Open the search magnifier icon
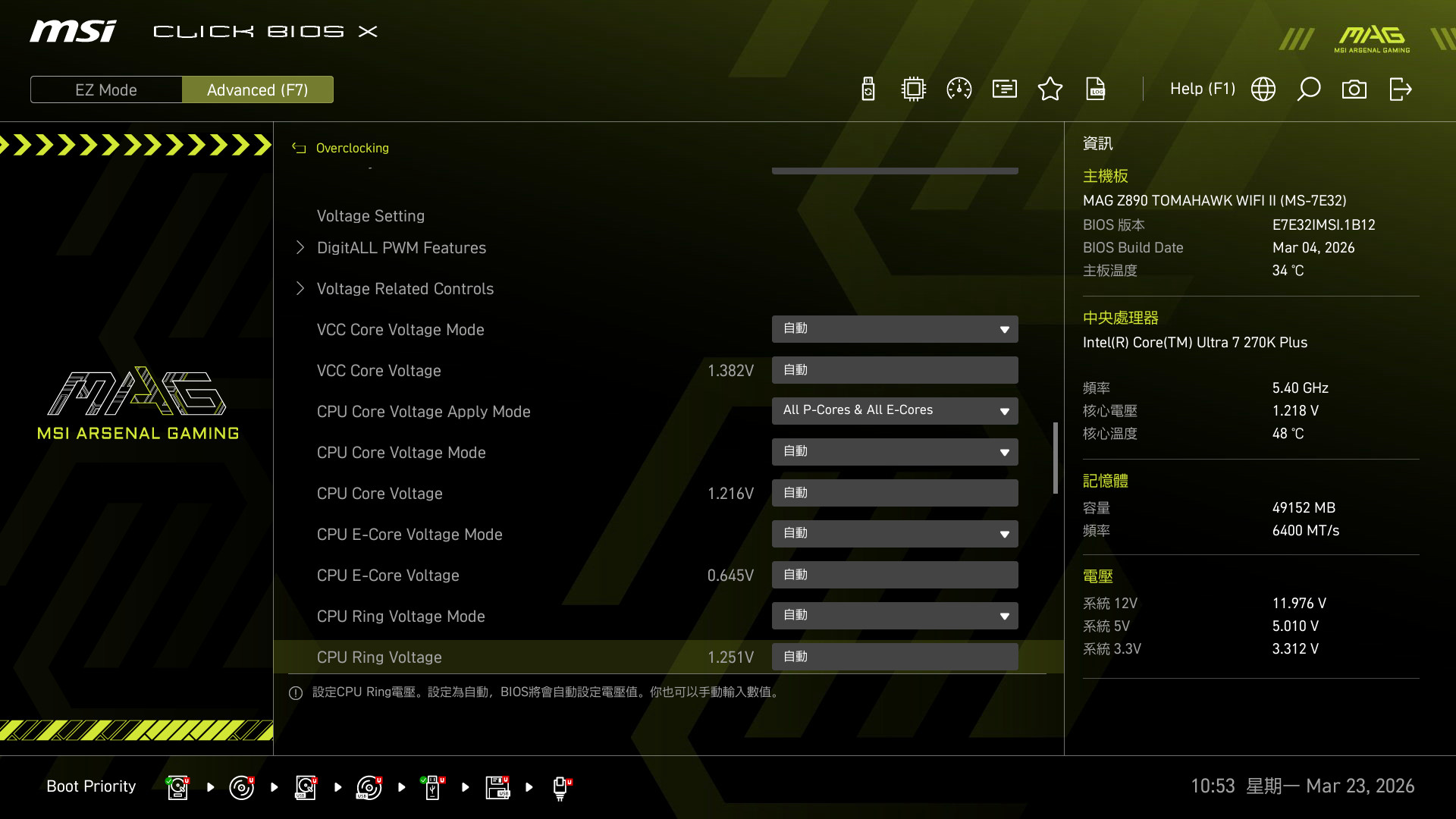The image size is (1456, 819). click(x=1309, y=89)
